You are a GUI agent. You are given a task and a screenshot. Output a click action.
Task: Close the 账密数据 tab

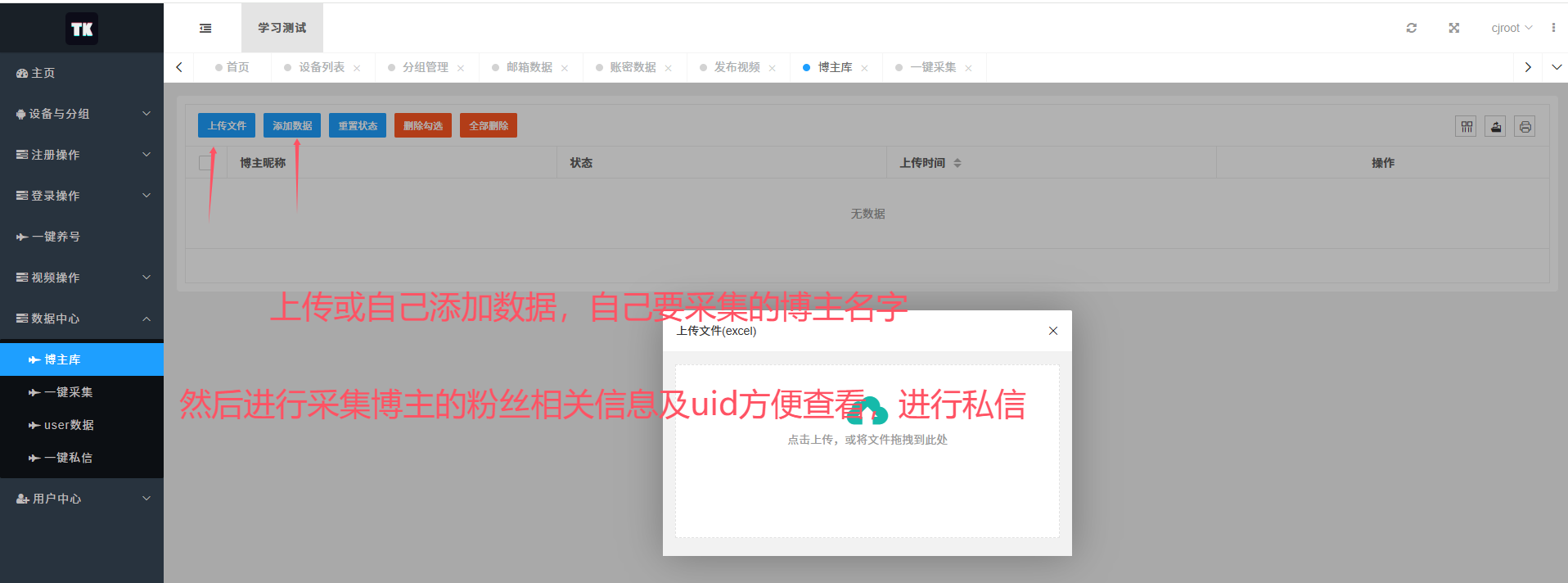669,68
